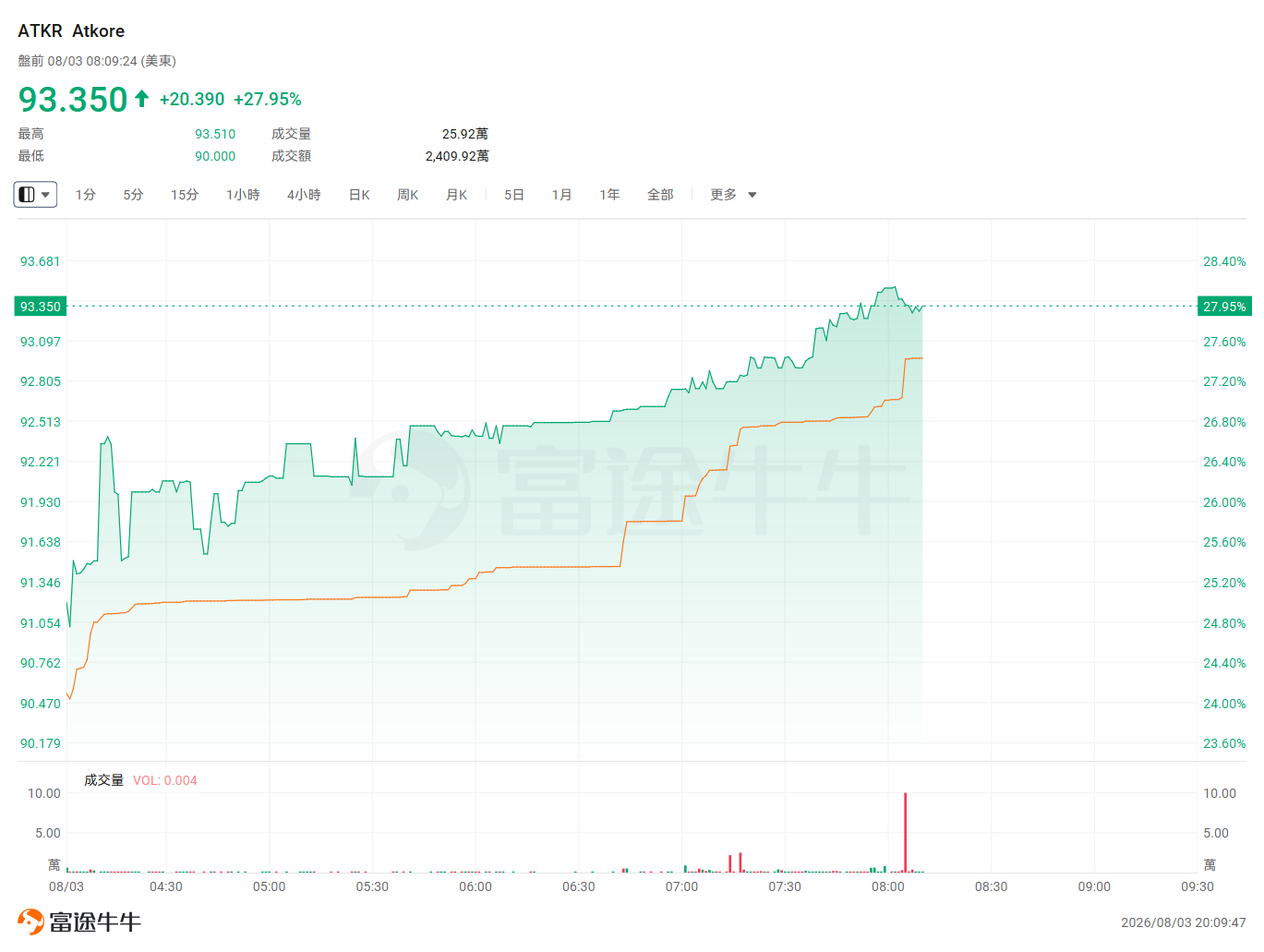View the 全部 full history range
The height and width of the screenshot is (952, 1264).
click(x=660, y=195)
